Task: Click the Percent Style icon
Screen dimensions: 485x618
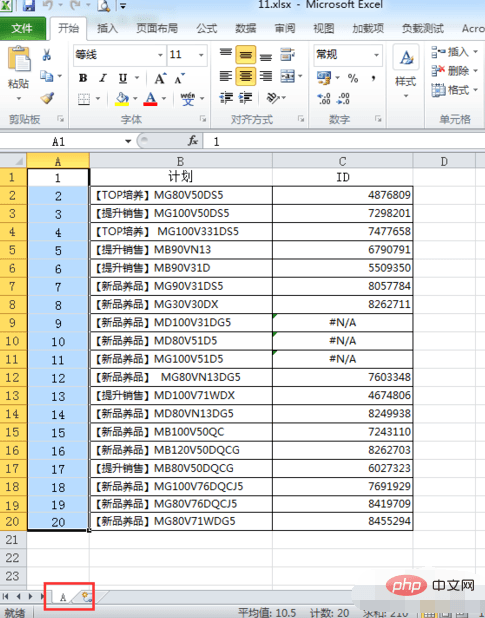Action: point(353,78)
